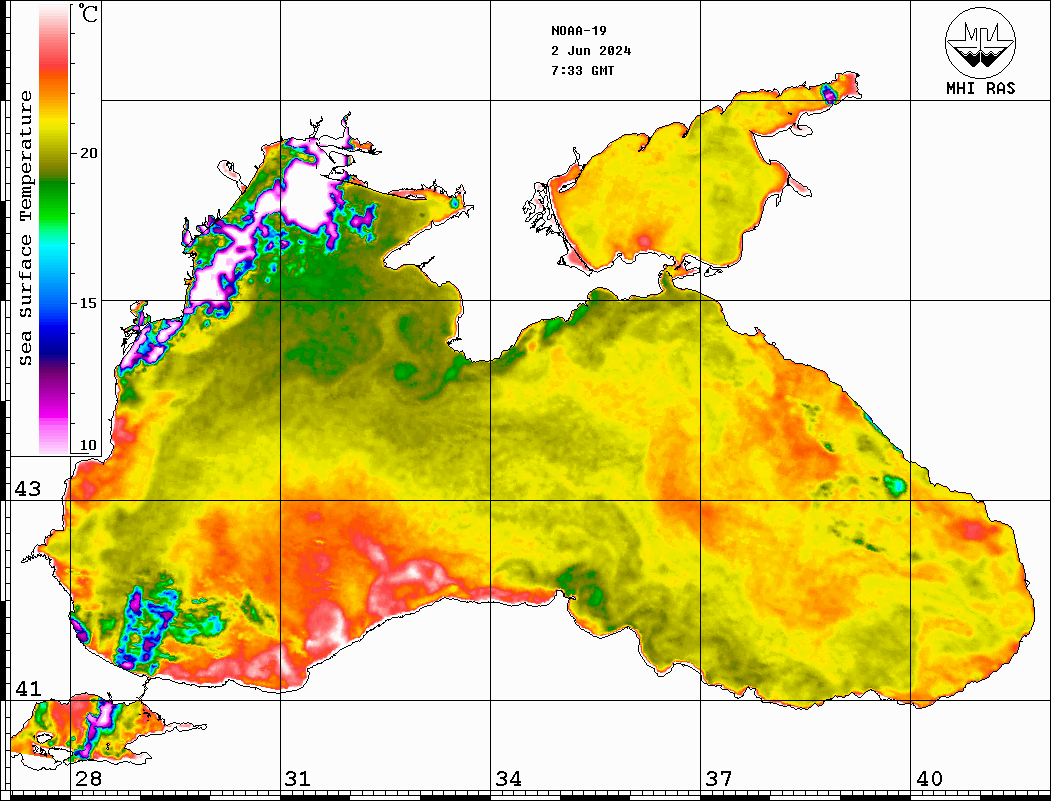This screenshot has width=1051, height=801.
Task: Click the '°C' unit label
Action: point(87,13)
